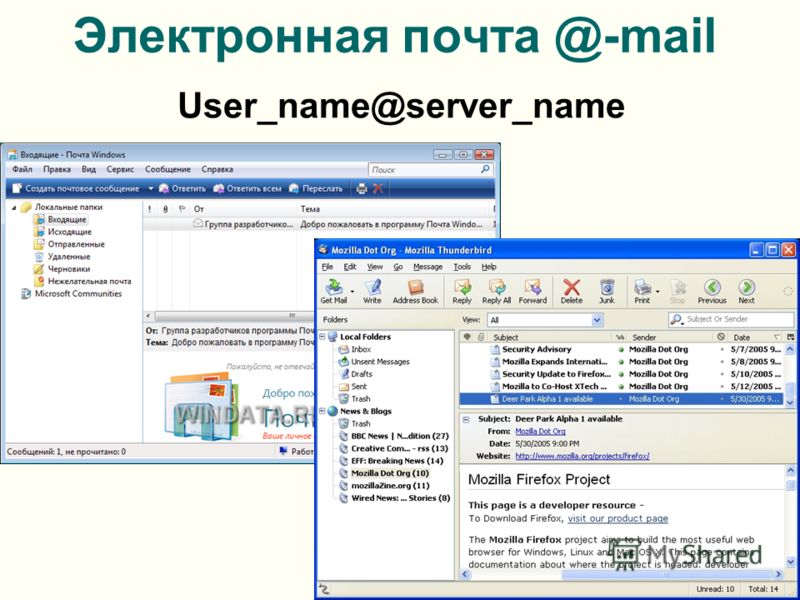Click Переслать in Почта Windows toolbar
The width and height of the screenshot is (800, 600).
315,188
